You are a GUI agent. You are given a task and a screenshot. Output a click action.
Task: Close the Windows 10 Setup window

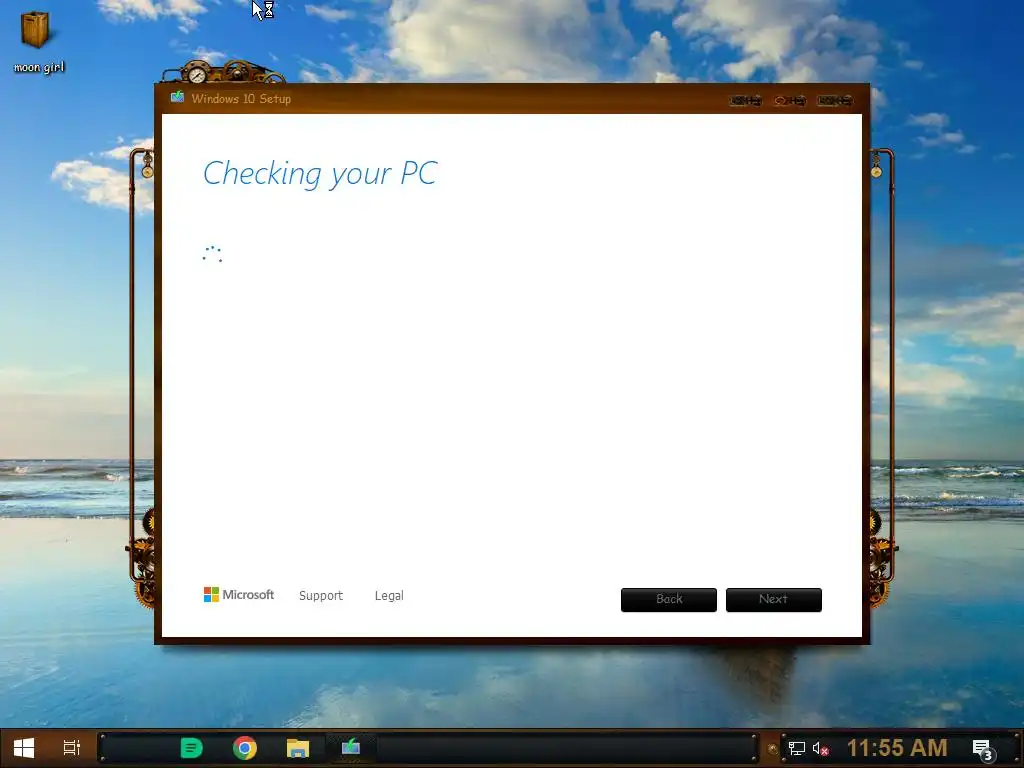tap(835, 101)
